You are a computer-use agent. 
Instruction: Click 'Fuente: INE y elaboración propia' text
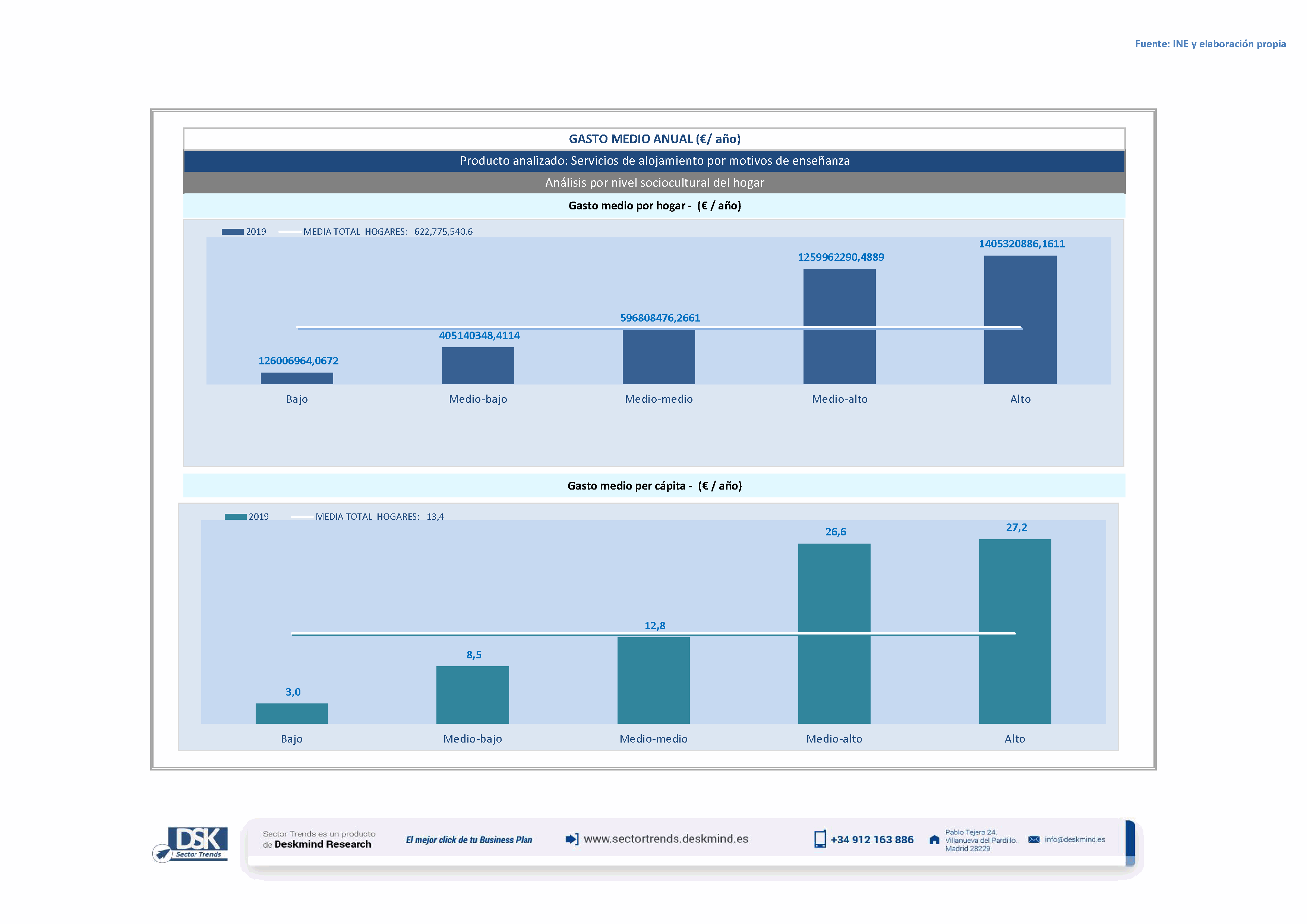pyautogui.click(x=1210, y=44)
